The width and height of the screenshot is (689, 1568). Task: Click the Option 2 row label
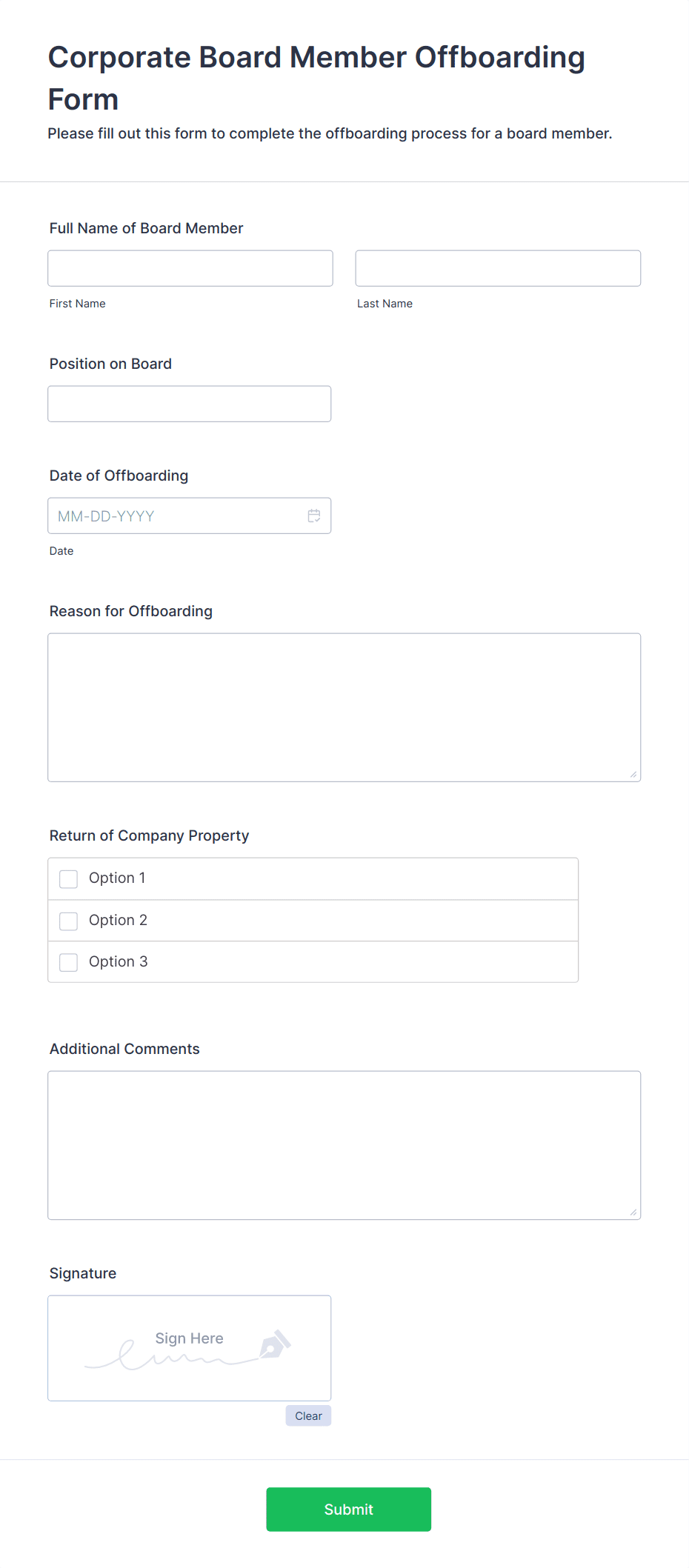pos(119,920)
